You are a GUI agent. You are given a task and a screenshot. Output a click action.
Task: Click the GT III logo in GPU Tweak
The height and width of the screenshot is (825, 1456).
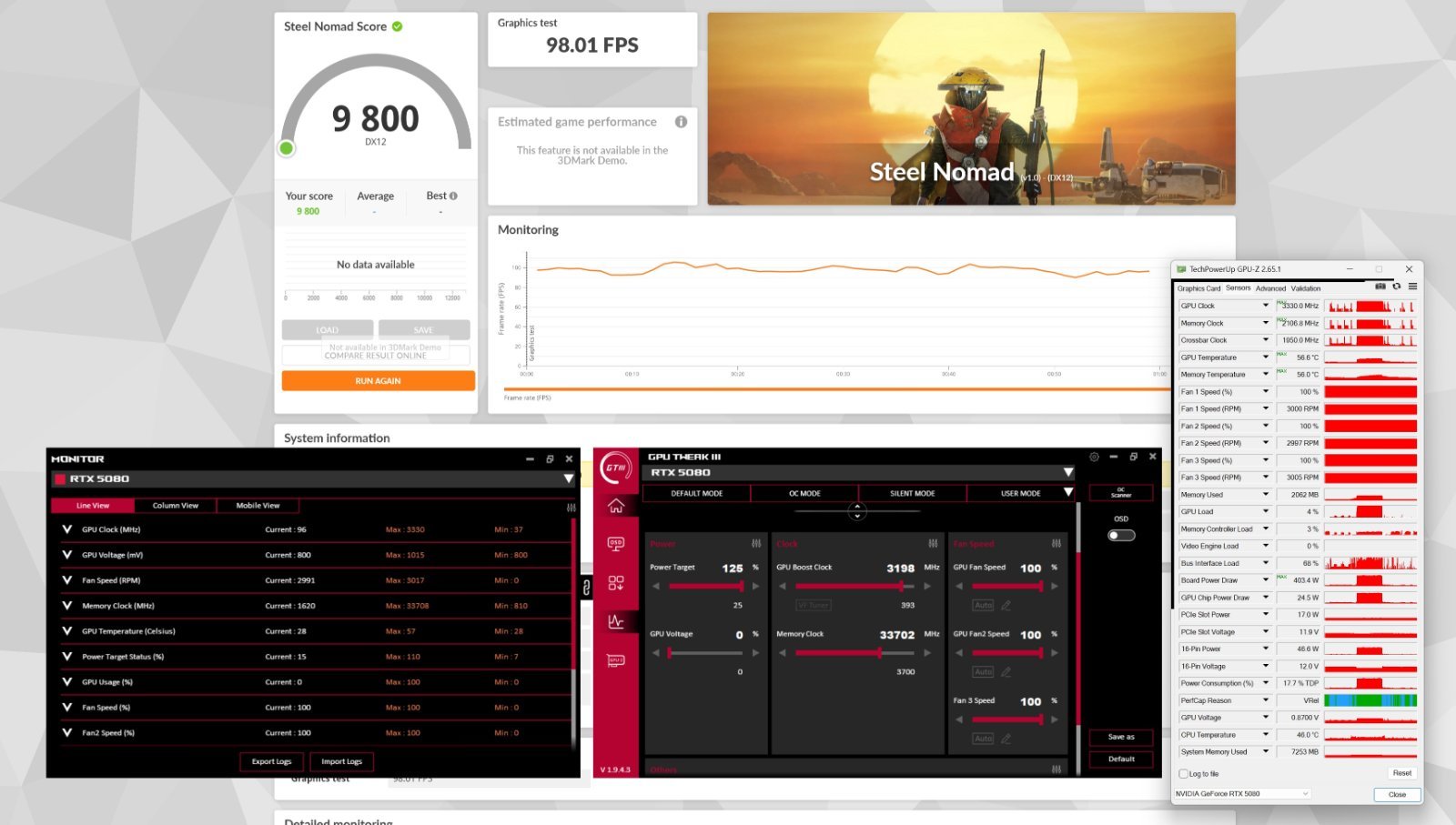[616, 468]
